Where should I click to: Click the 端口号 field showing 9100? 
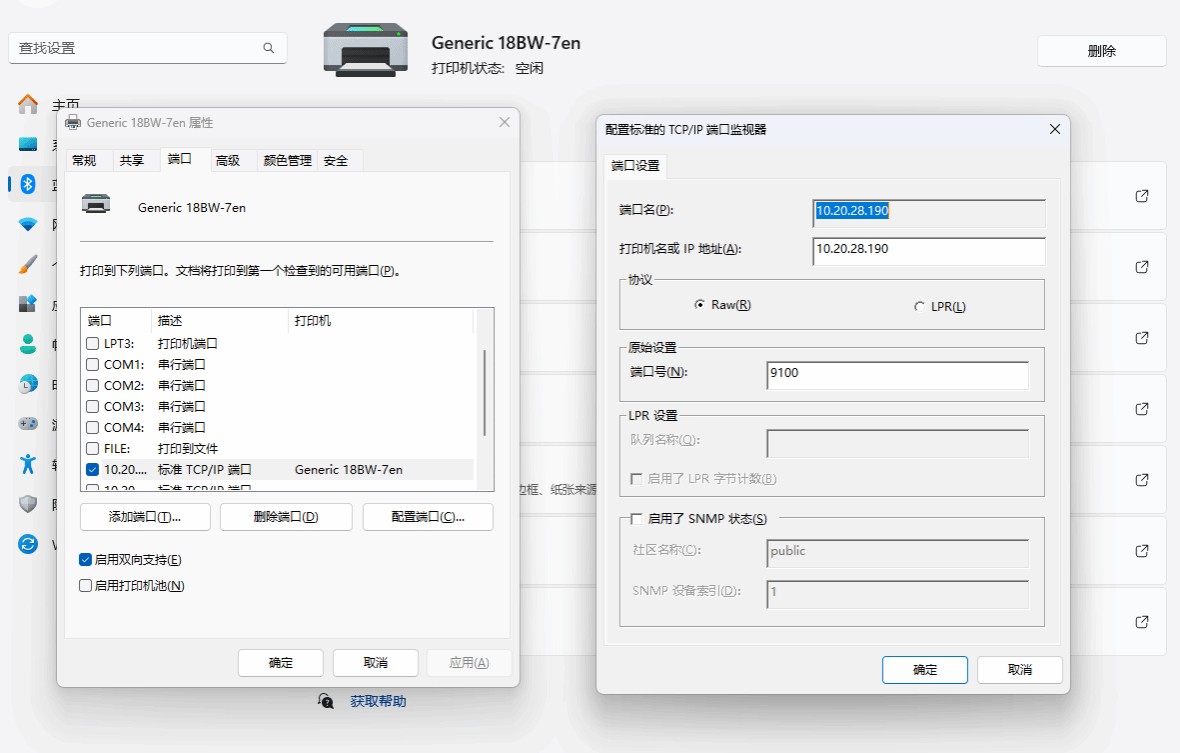898,375
